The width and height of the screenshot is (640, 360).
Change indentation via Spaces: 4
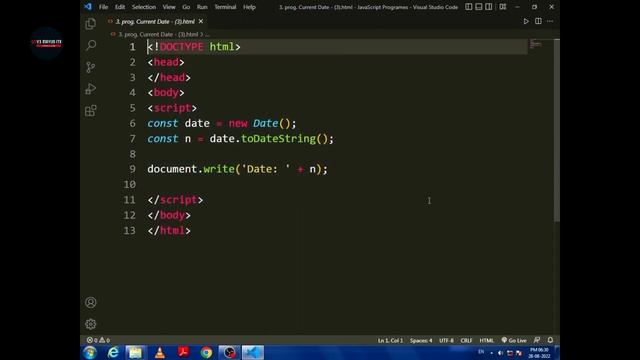[x=421, y=340]
